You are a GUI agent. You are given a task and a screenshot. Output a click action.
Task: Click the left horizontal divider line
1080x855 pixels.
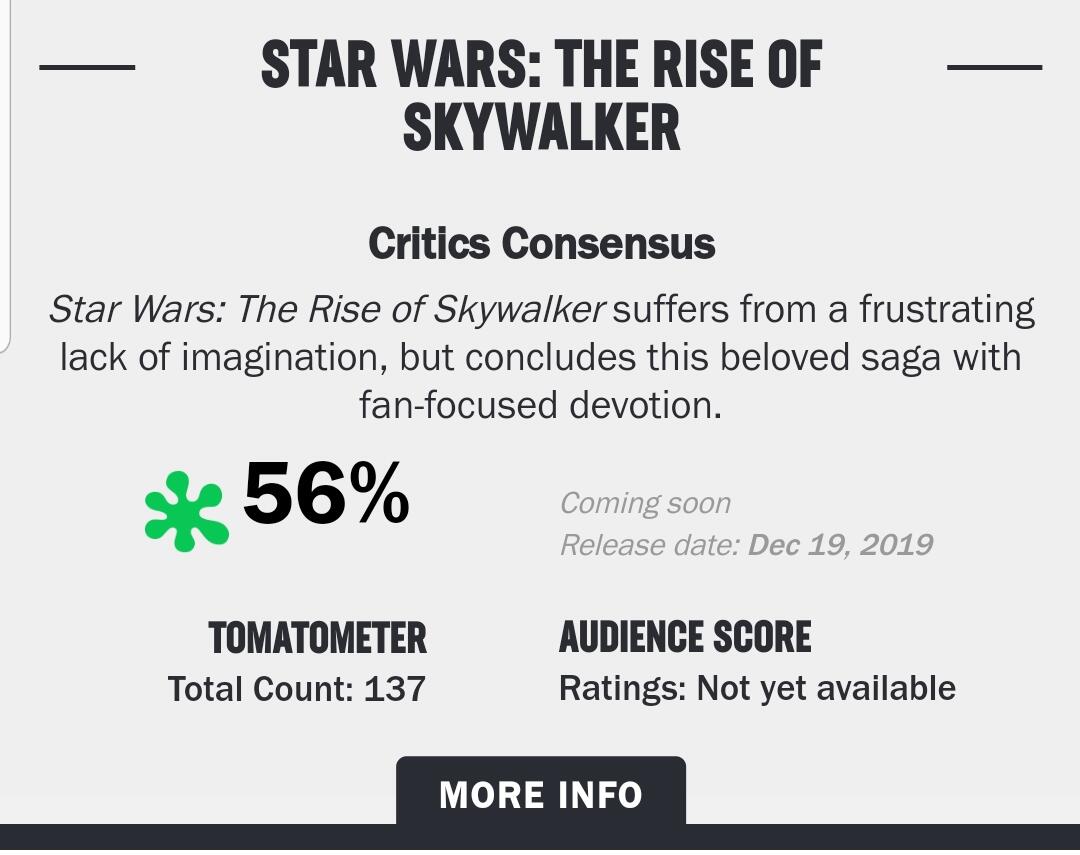tap(87, 67)
